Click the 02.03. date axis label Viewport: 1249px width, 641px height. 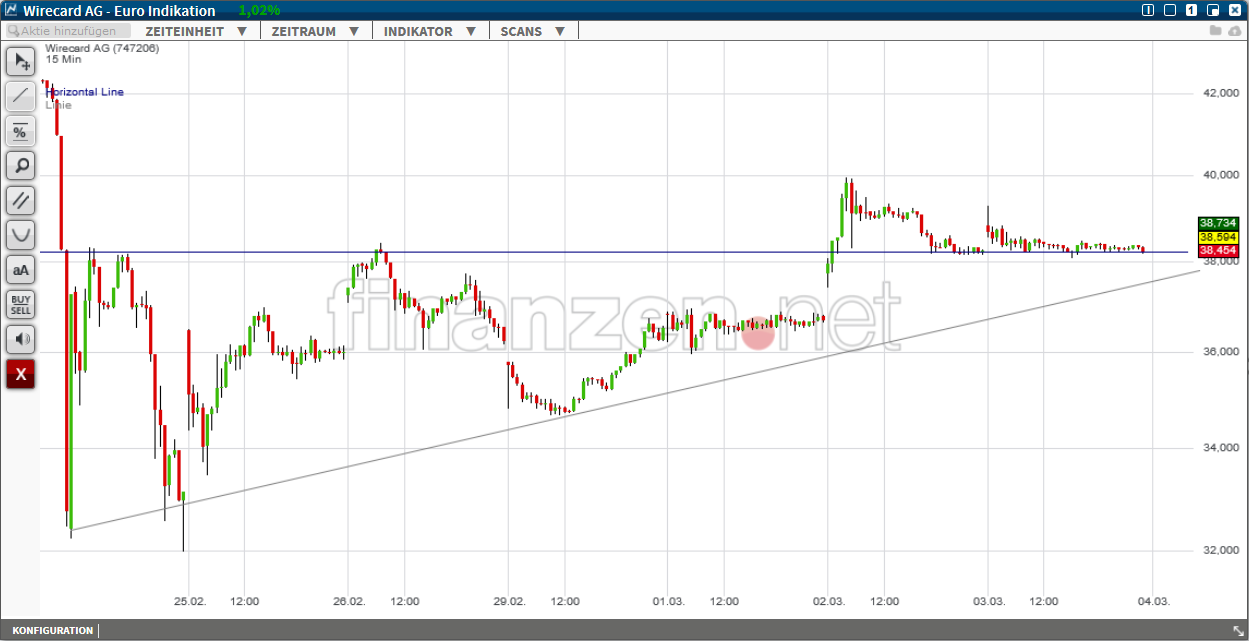coord(829,601)
